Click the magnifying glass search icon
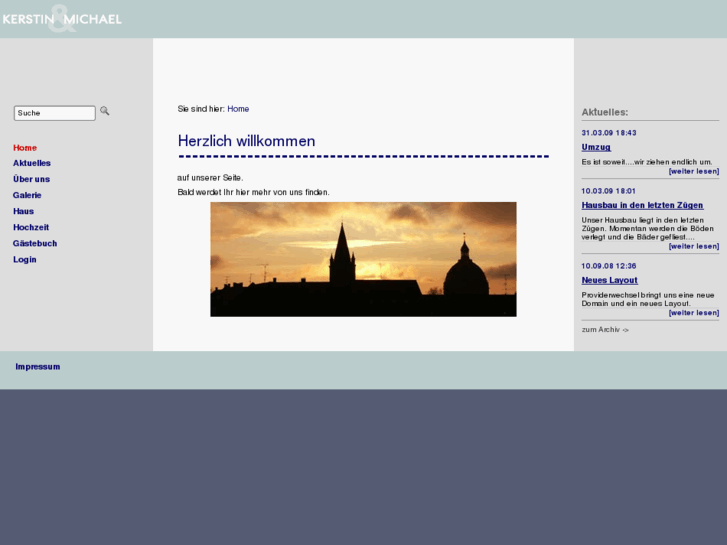727x545 pixels. (105, 111)
